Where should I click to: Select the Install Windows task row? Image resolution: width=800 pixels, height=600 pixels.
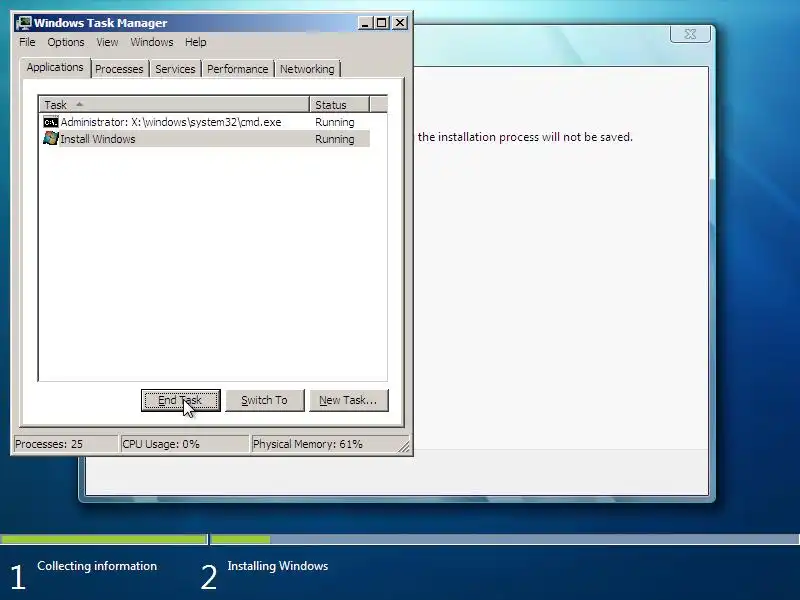pos(206,139)
